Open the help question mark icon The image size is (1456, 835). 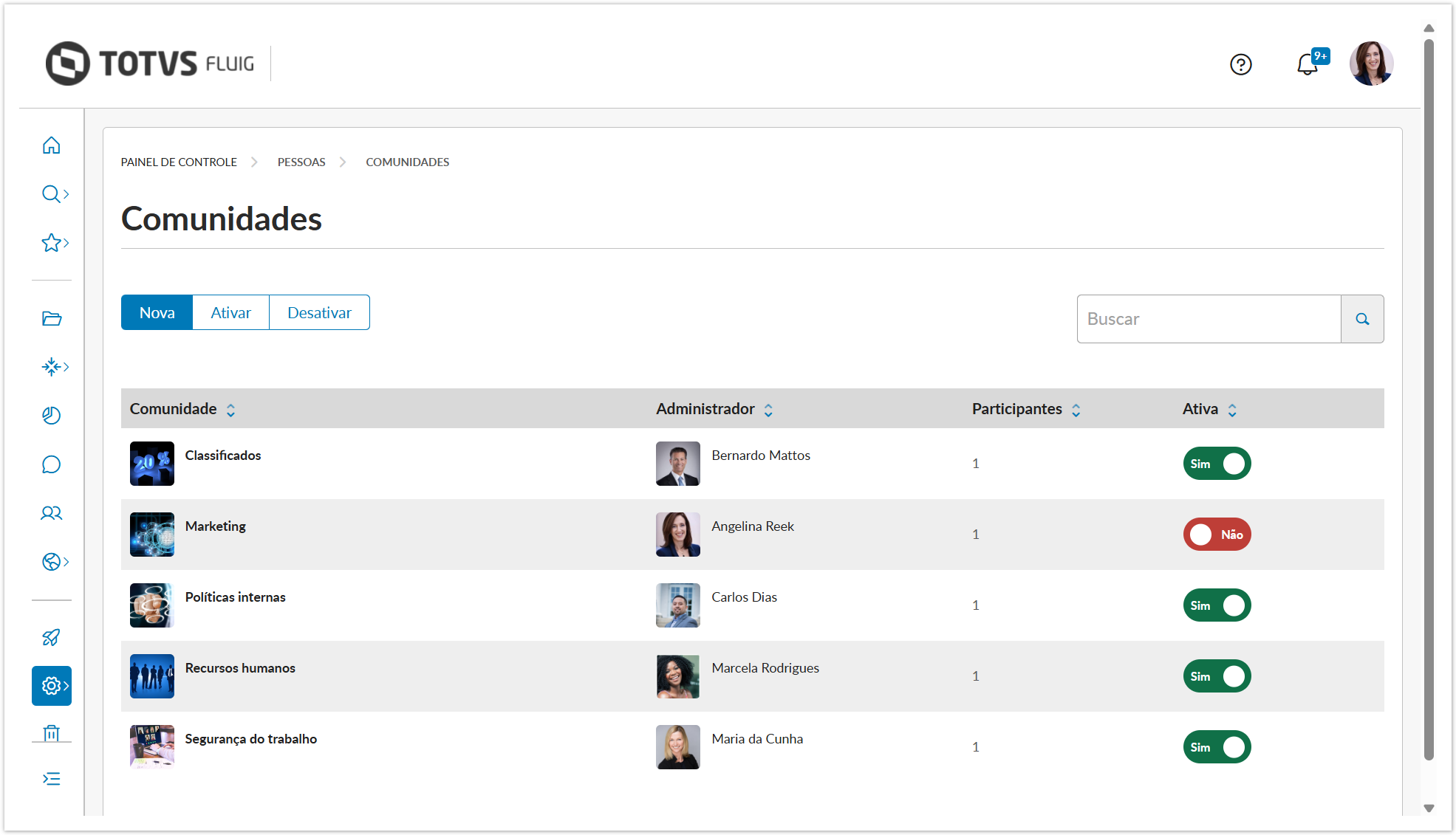(x=1240, y=65)
